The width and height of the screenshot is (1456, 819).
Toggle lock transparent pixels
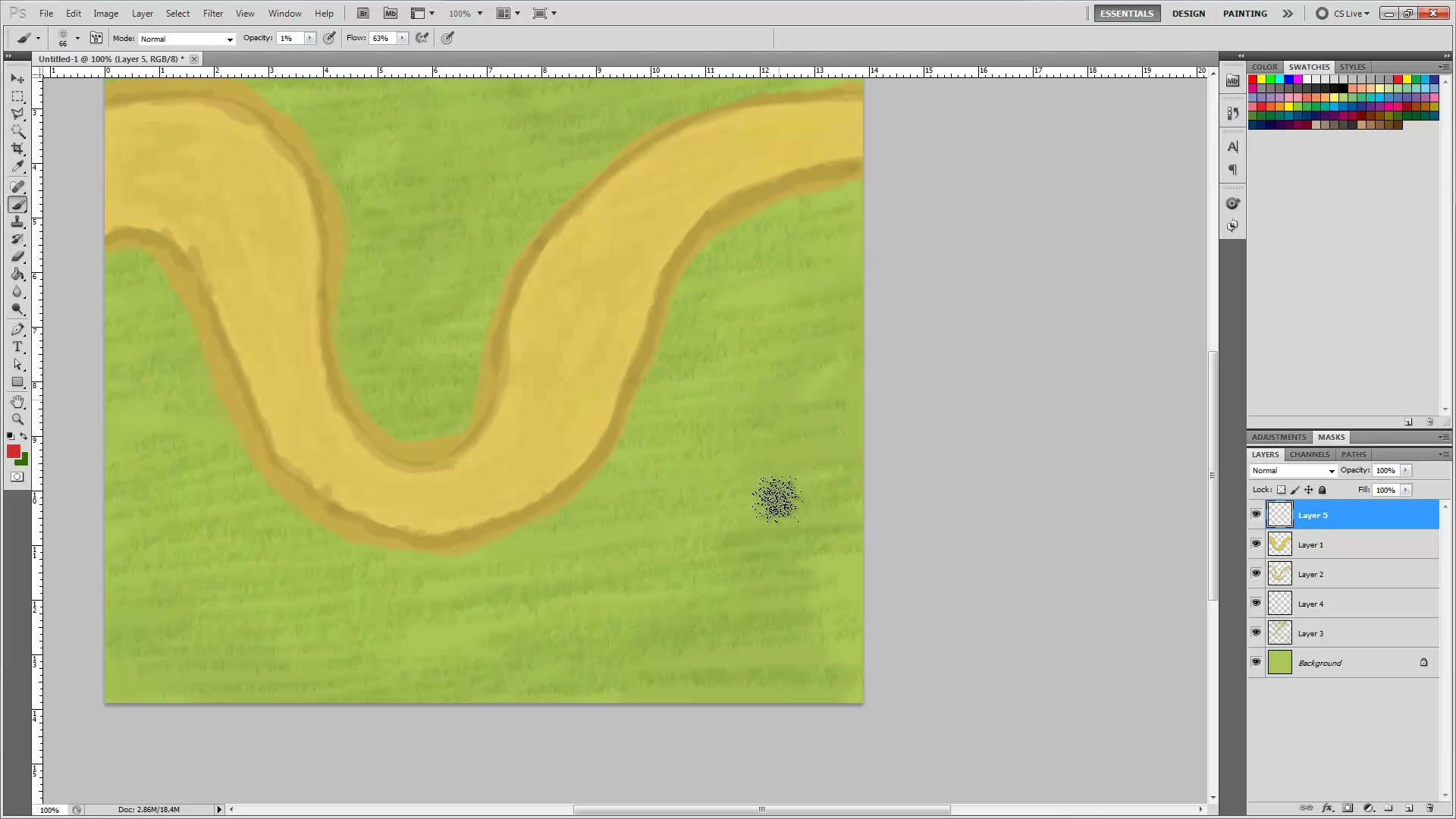1282,490
